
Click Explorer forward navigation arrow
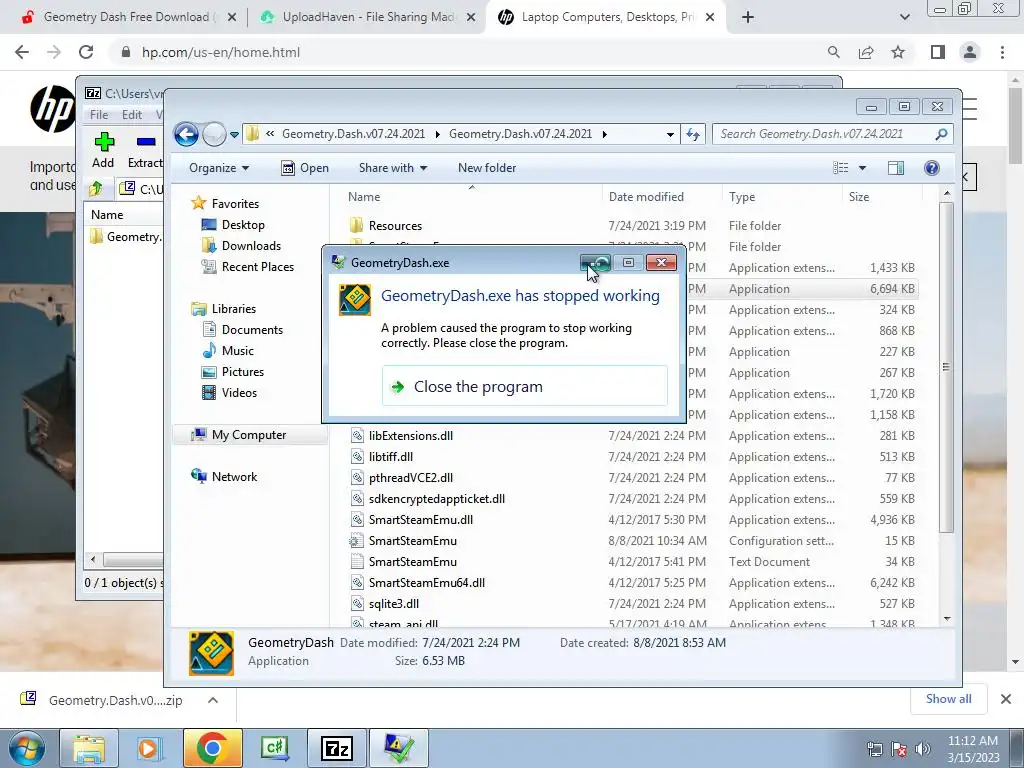214,135
